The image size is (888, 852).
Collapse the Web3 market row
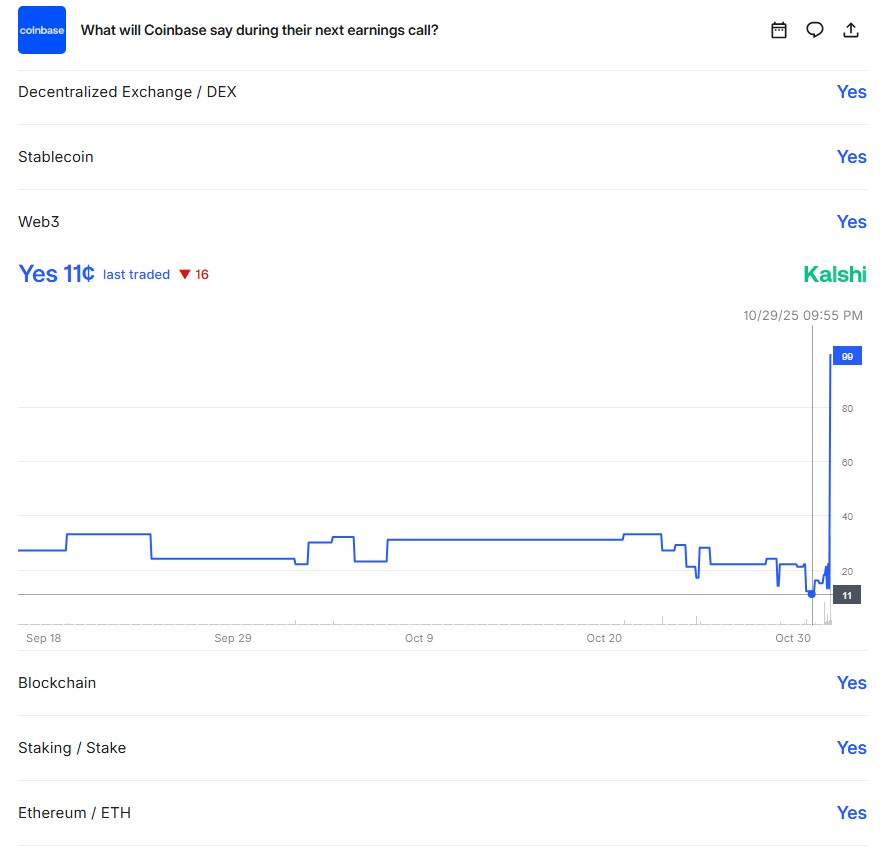click(x=39, y=222)
